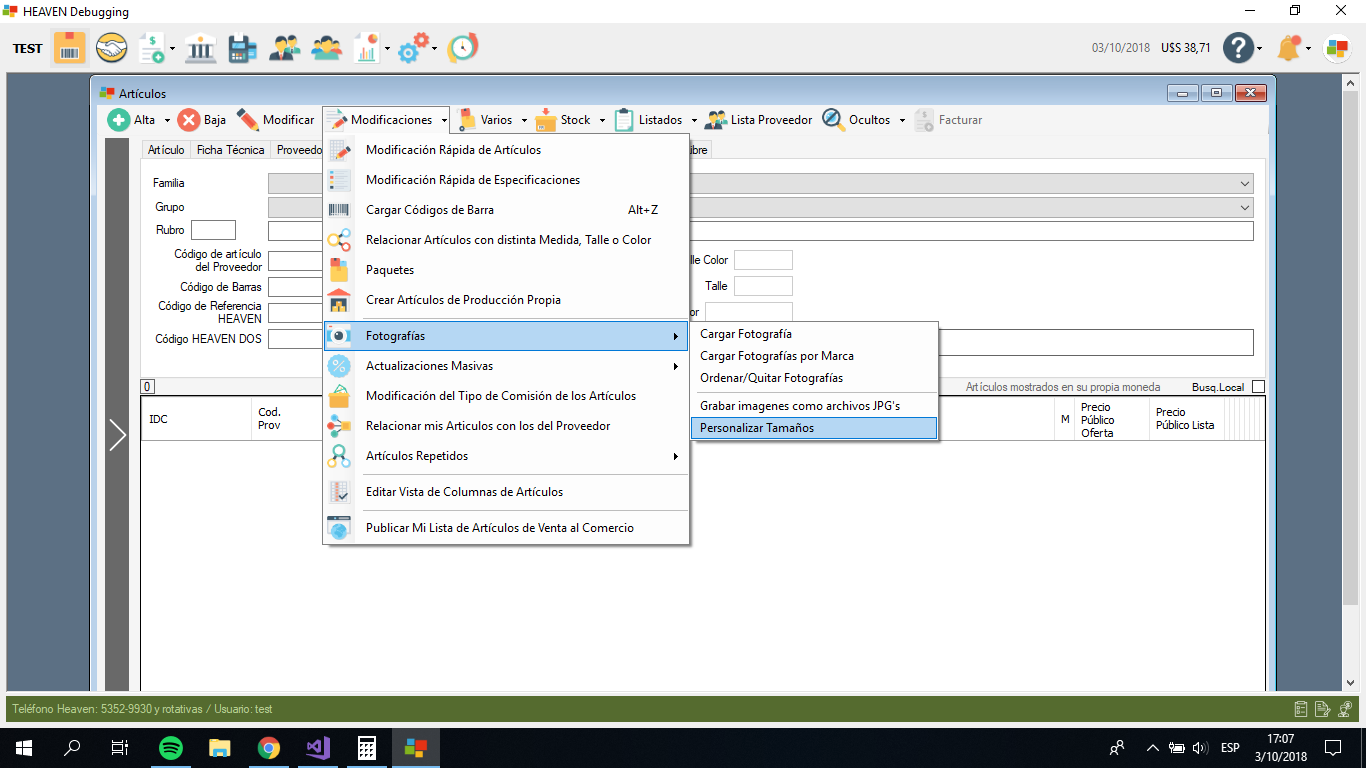Image resolution: width=1366 pixels, height=768 pixels.
Task: Expand the Varios dropdown
Action: tap(524, 120)
